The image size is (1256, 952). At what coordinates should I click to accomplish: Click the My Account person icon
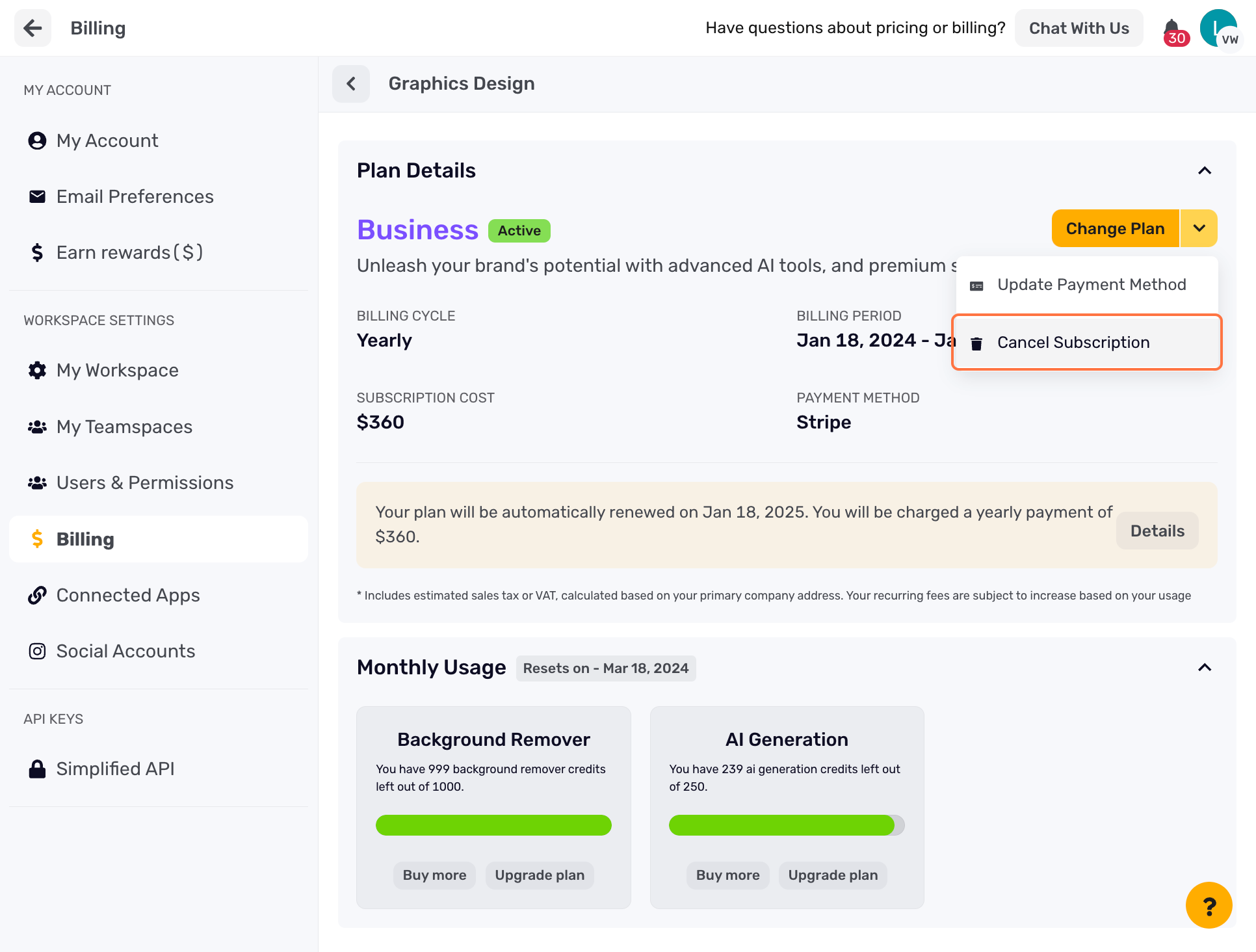point(37,140)
